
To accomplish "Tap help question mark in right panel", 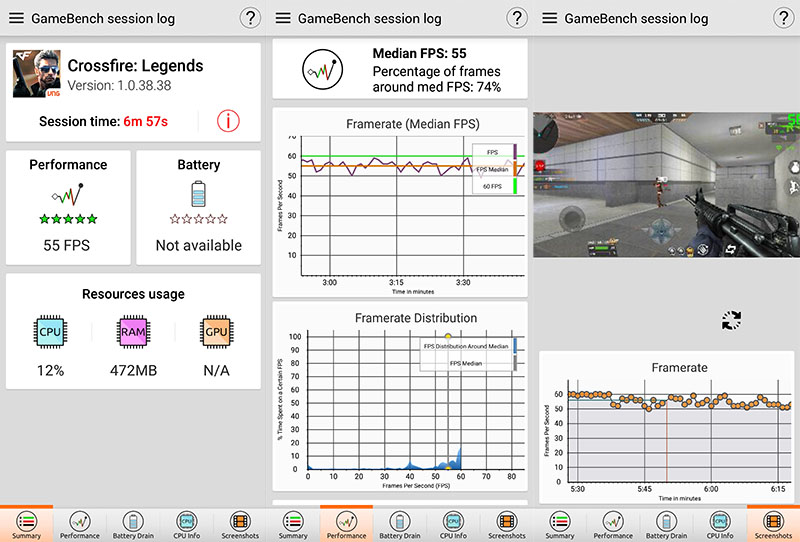I will click(784, 18).
